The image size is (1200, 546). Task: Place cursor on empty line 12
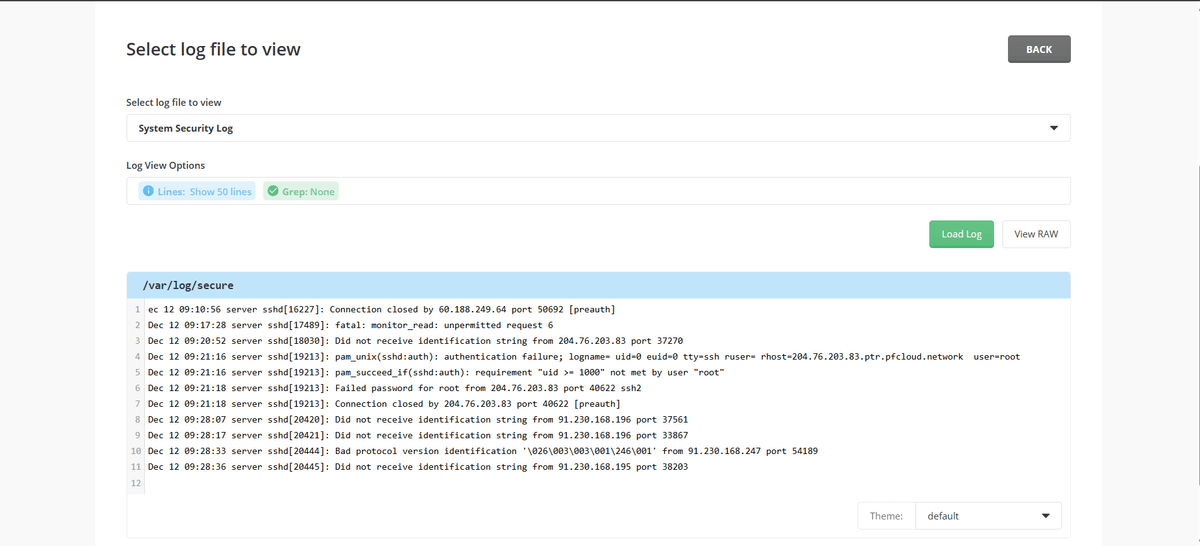pyautogui.click(x=400, y=483)
